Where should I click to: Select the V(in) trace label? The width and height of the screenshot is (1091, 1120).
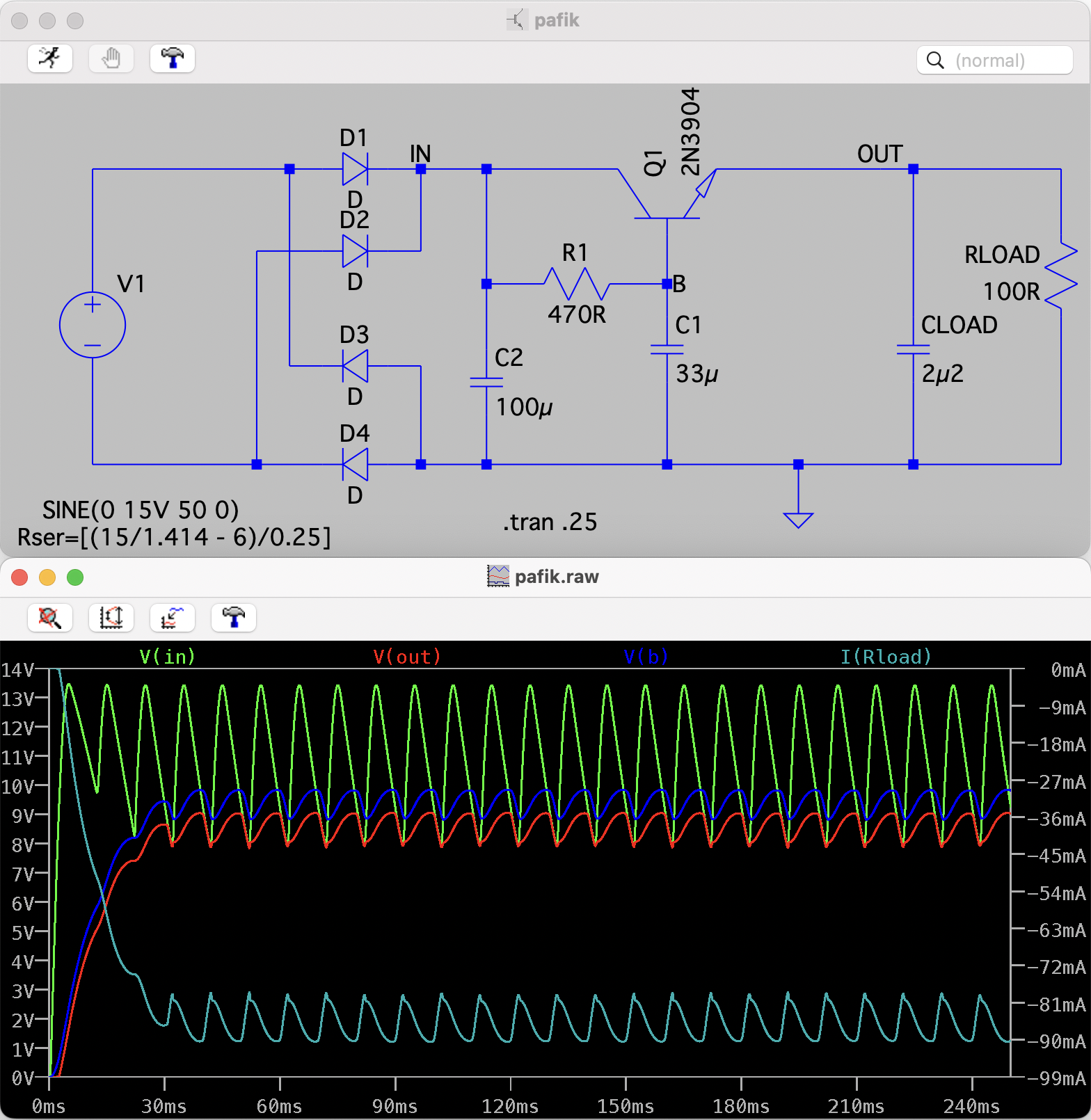coord(167,657)
